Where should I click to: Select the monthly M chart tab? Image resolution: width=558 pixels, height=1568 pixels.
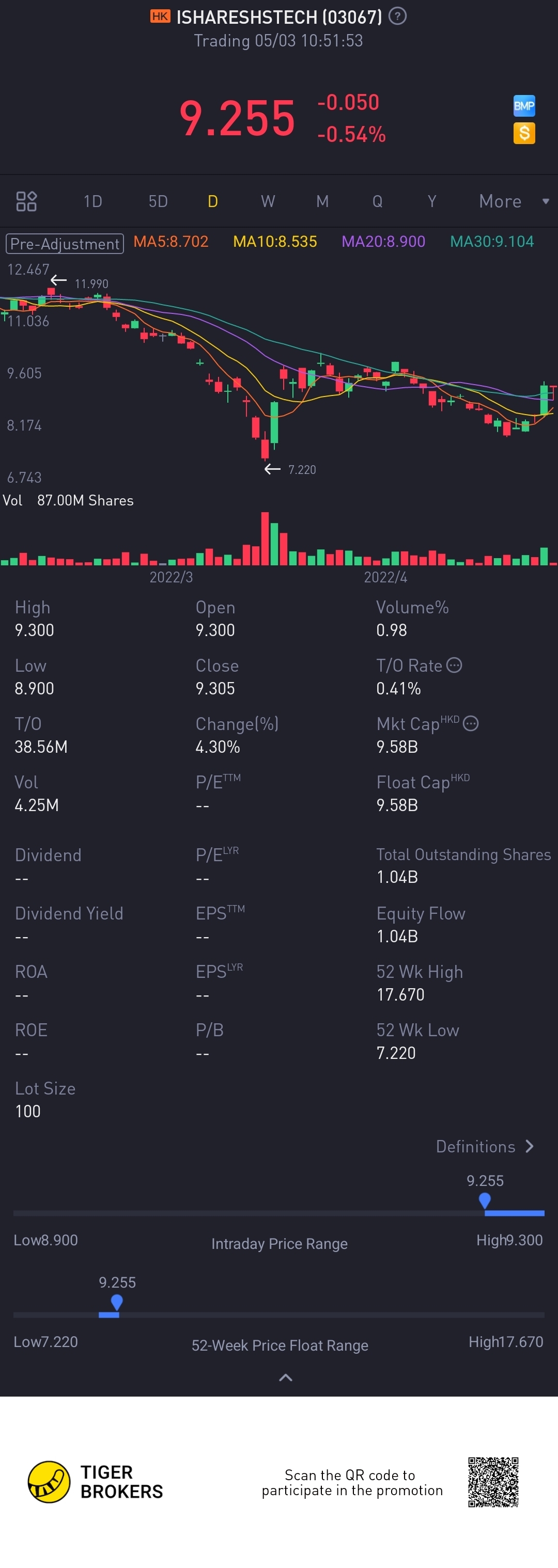[x=322, y=201]
